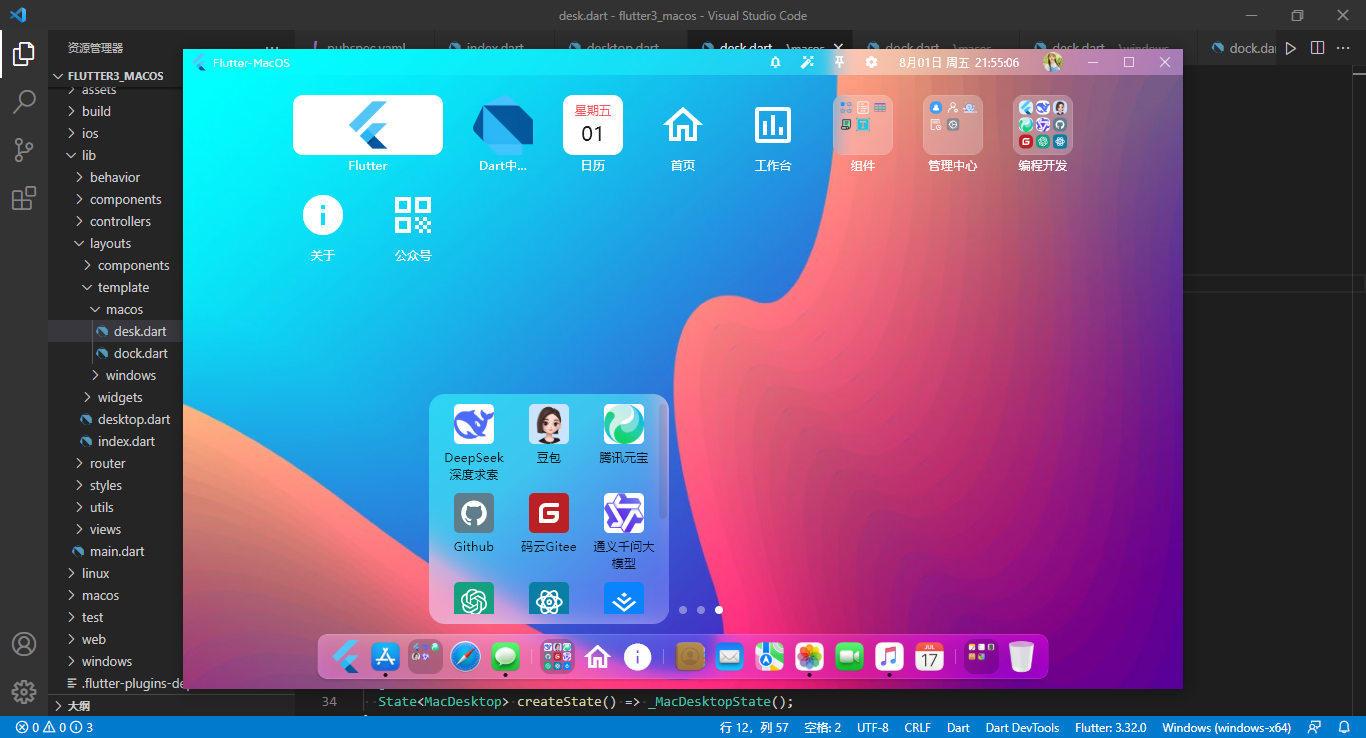The image size is (1366, 738).
Task: Open the Dart中… desktop icon
Action: (503, 125)
